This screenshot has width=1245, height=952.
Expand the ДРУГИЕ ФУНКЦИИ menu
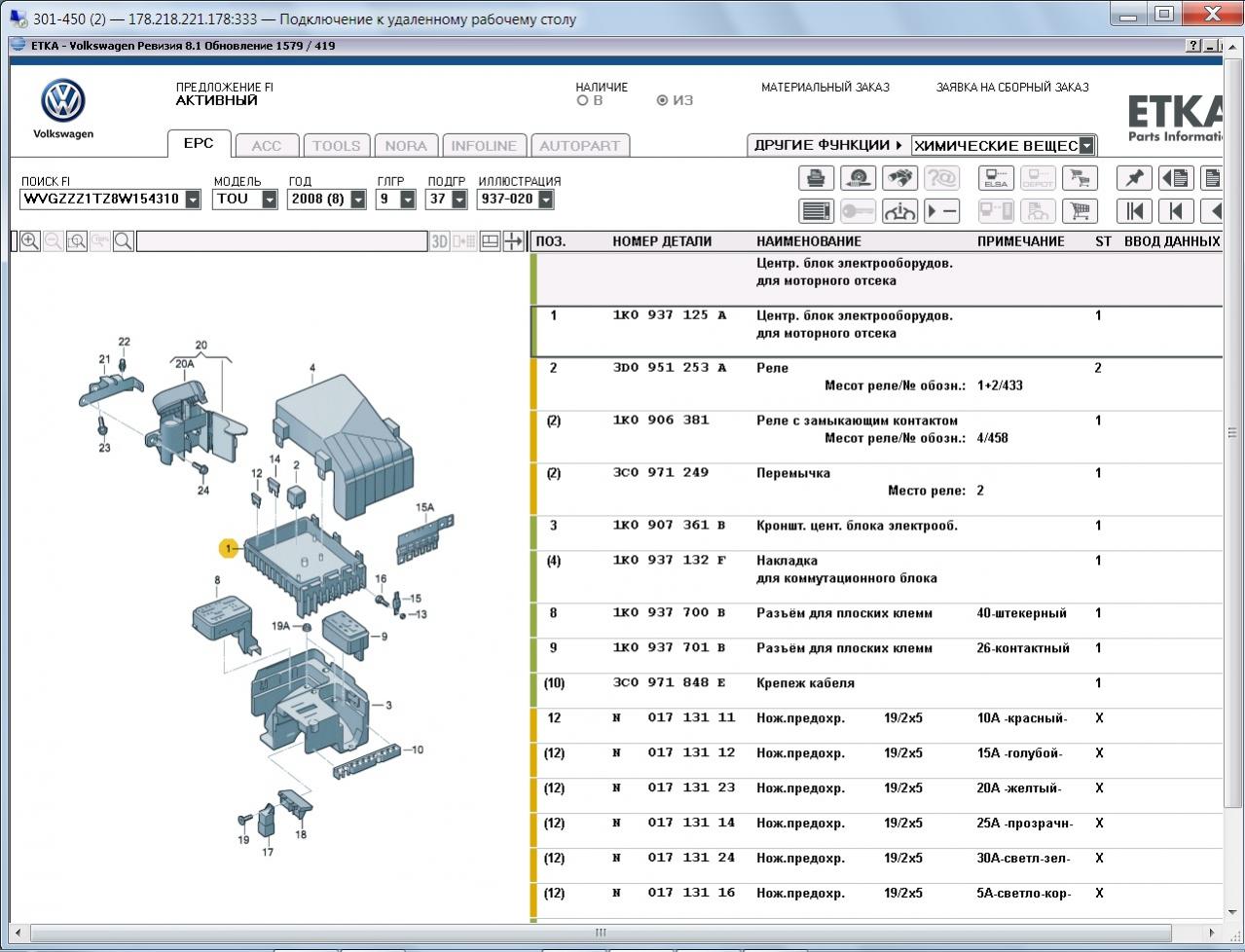[827, 145]
